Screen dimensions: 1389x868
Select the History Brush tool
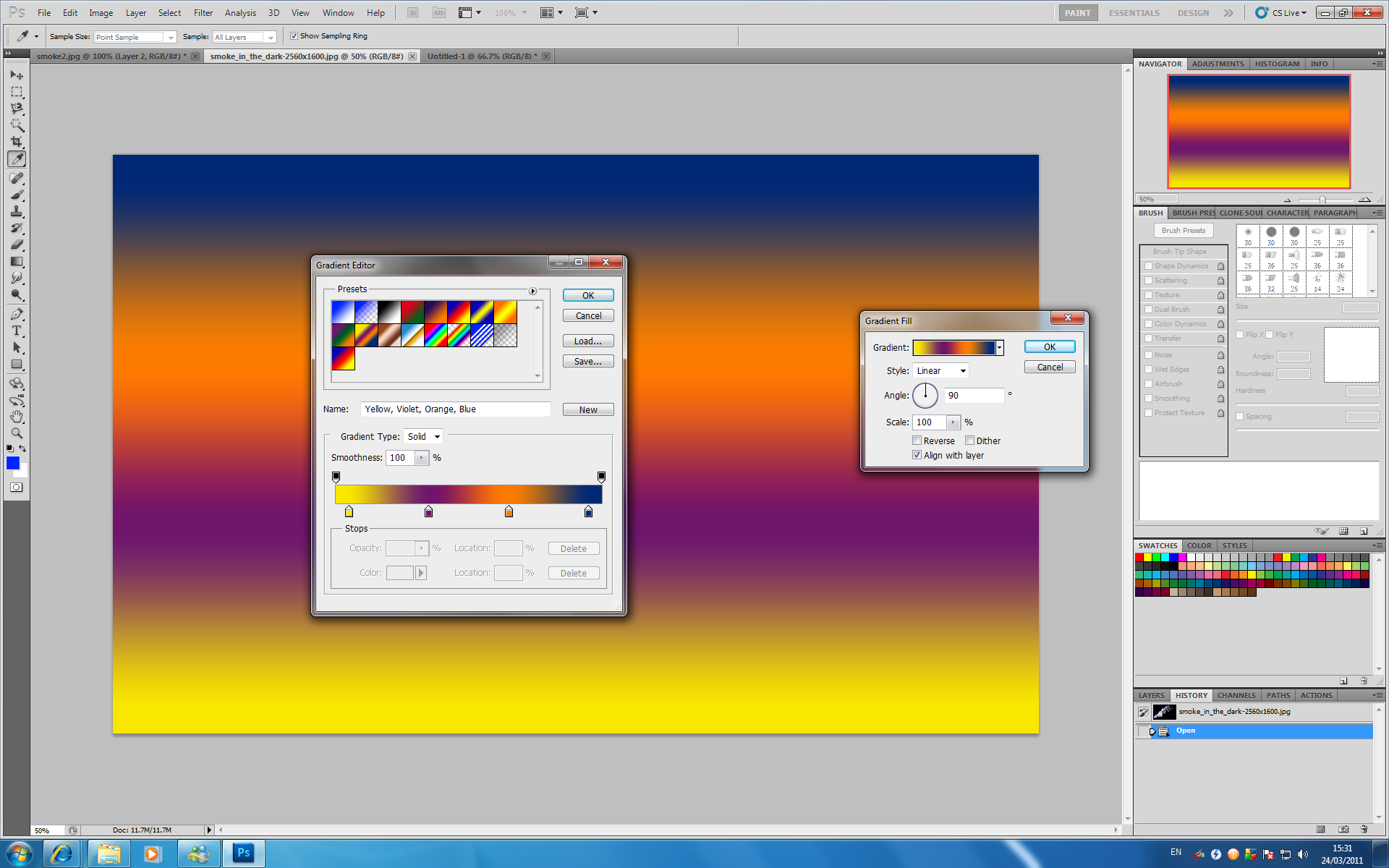coord(17,228)
